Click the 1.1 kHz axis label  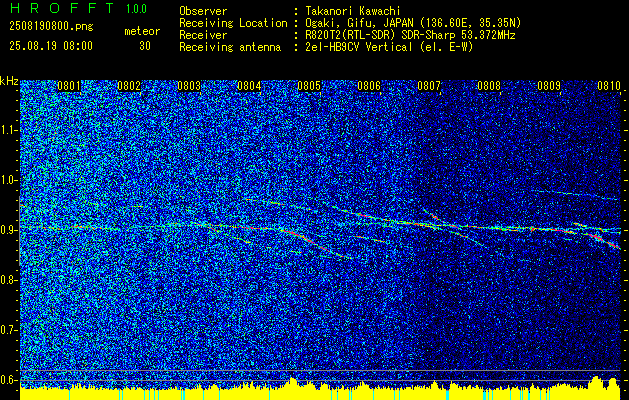[8, 130]
